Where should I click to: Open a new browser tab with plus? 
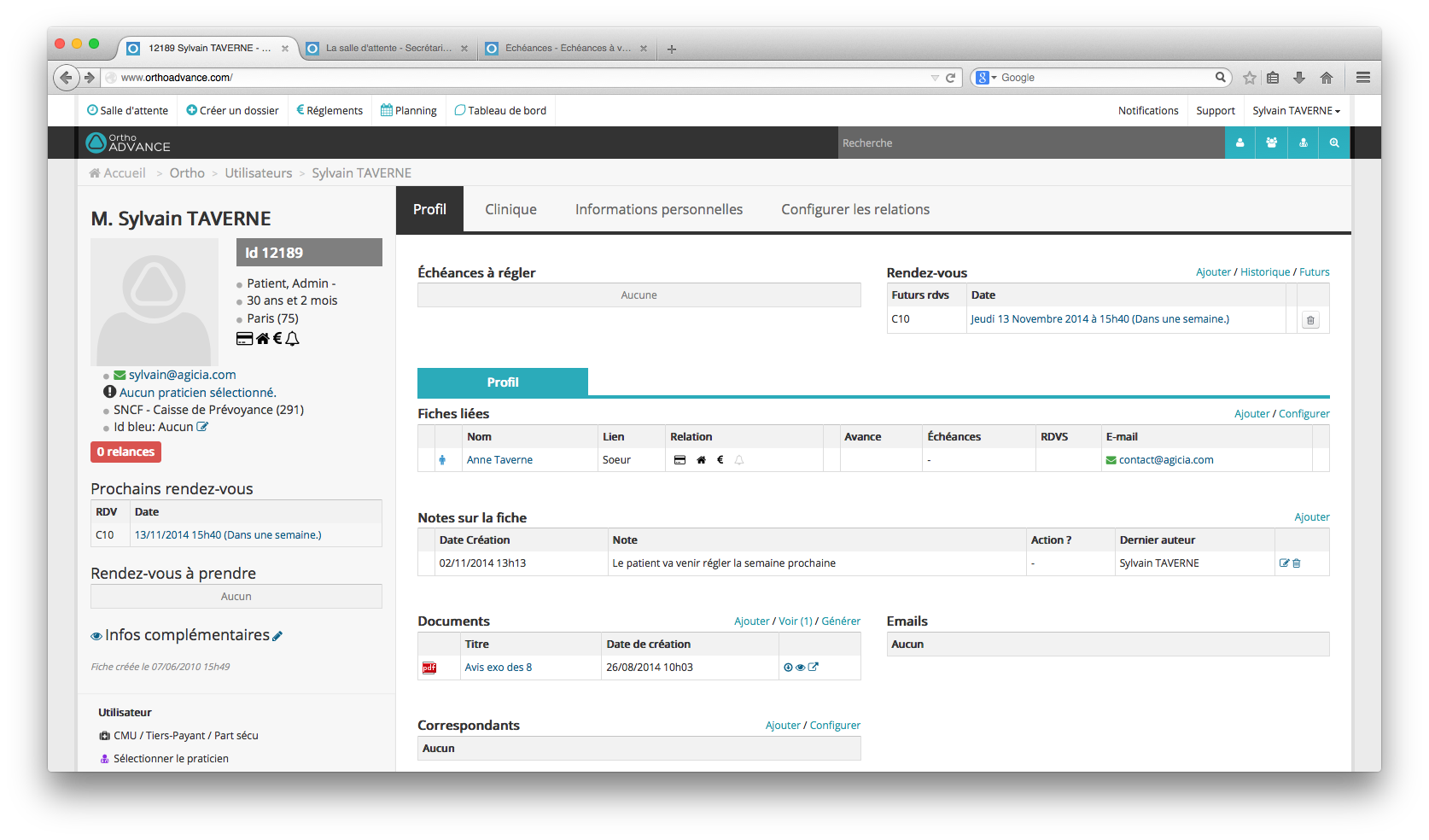coord(672,50)
